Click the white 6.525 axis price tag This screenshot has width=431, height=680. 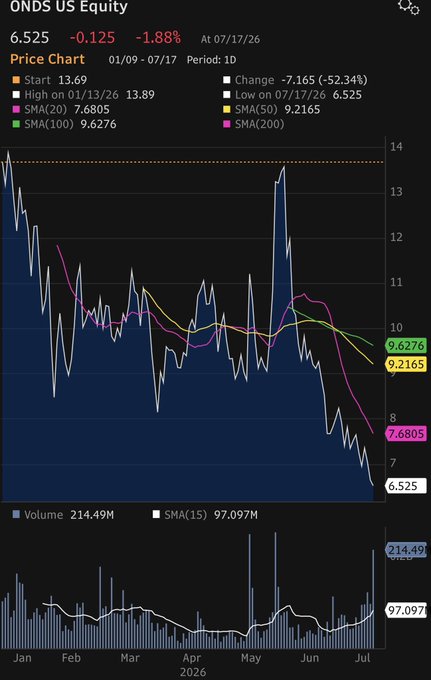tap(406, 486)
